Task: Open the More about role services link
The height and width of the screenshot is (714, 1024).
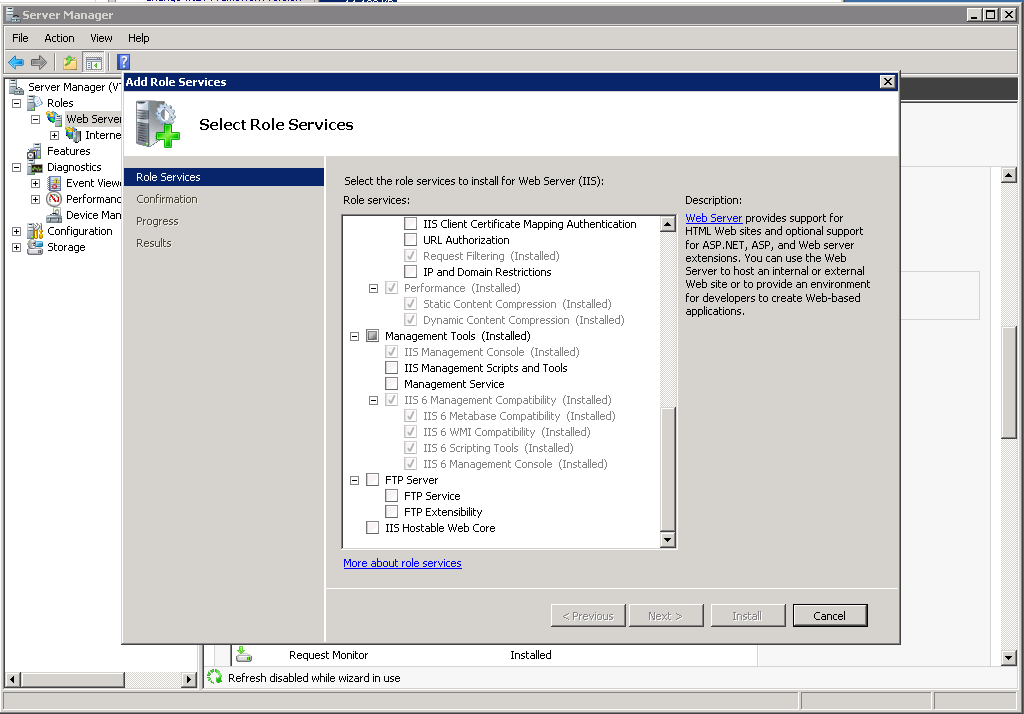Action: click(402, 563)
